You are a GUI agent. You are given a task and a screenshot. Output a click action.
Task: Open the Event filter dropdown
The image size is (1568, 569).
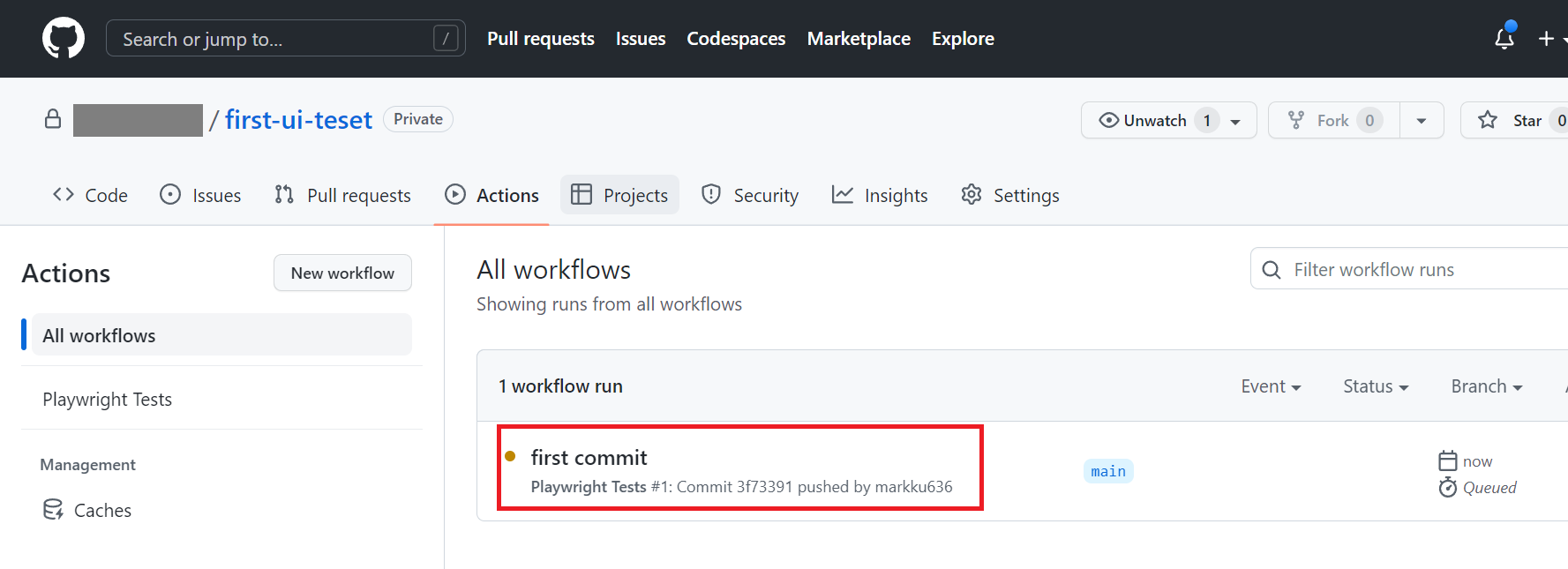tap(1271, 386)
